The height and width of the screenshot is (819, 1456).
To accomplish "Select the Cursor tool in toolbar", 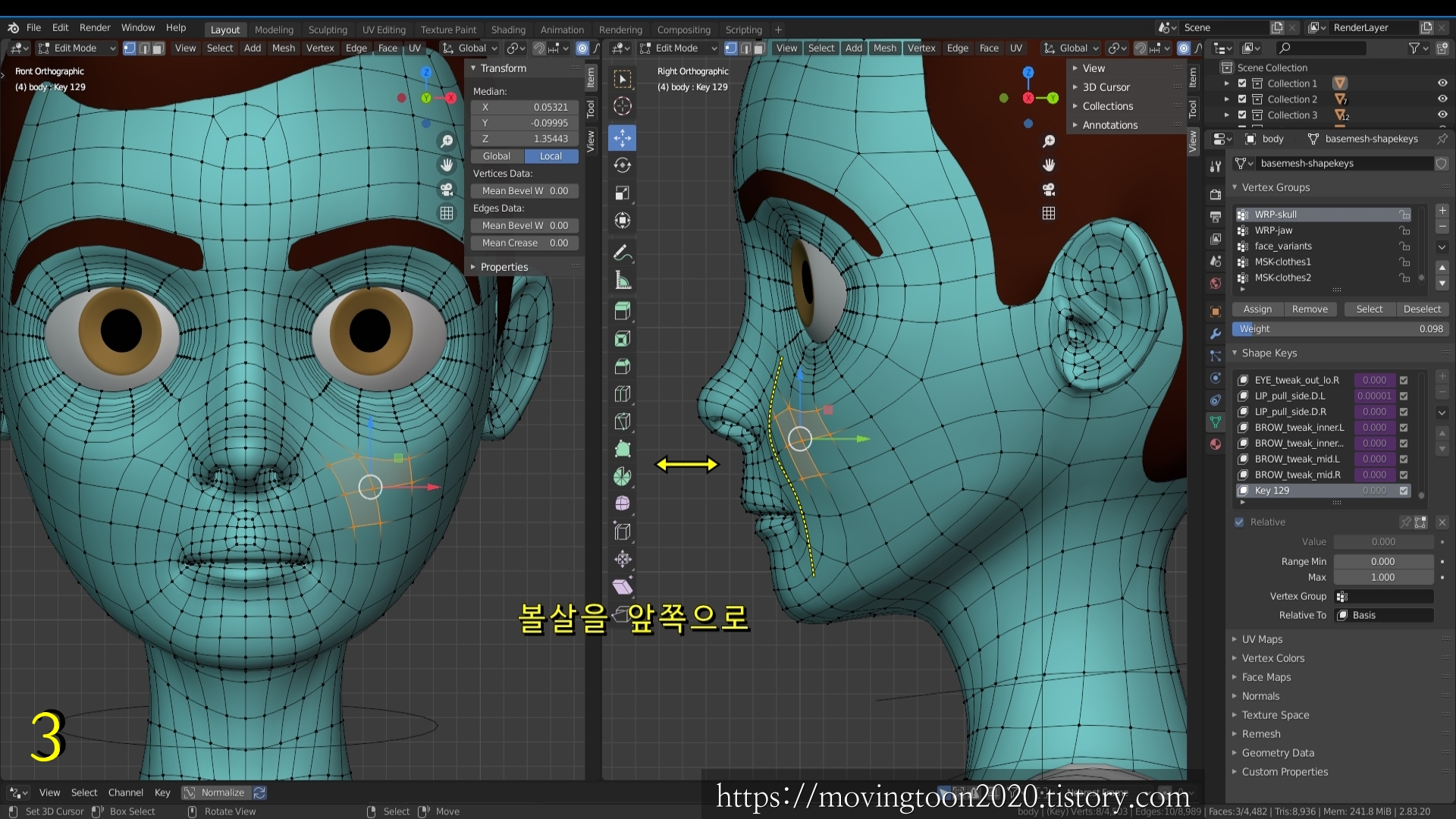I will (x=622, y=106).
